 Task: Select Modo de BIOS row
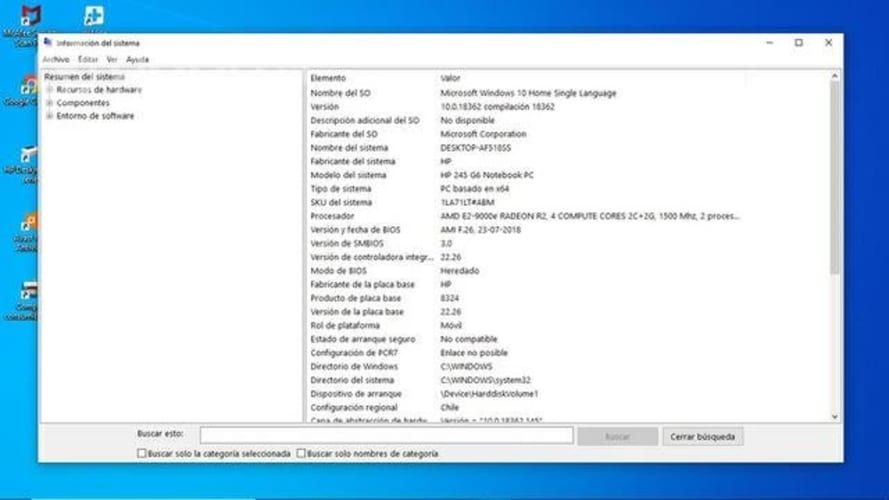[569, 270]
